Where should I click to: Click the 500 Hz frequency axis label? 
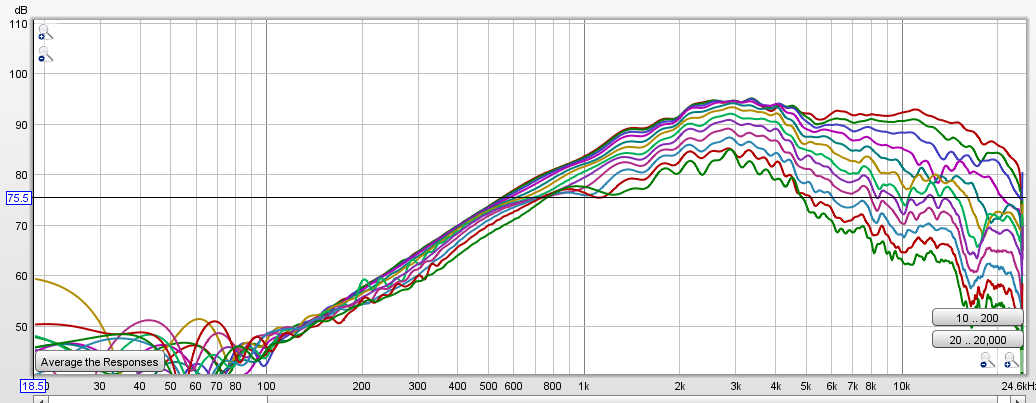pos(488,386)
